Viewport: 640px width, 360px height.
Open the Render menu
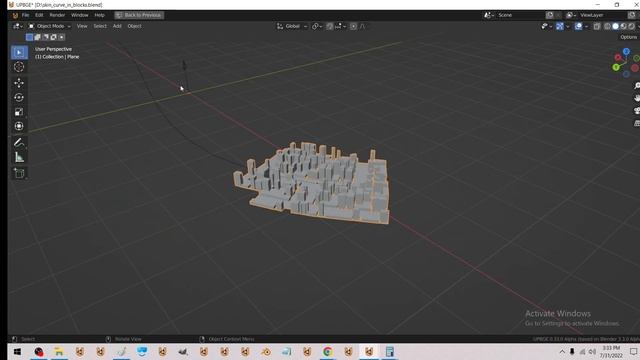(x=57, y=15)
